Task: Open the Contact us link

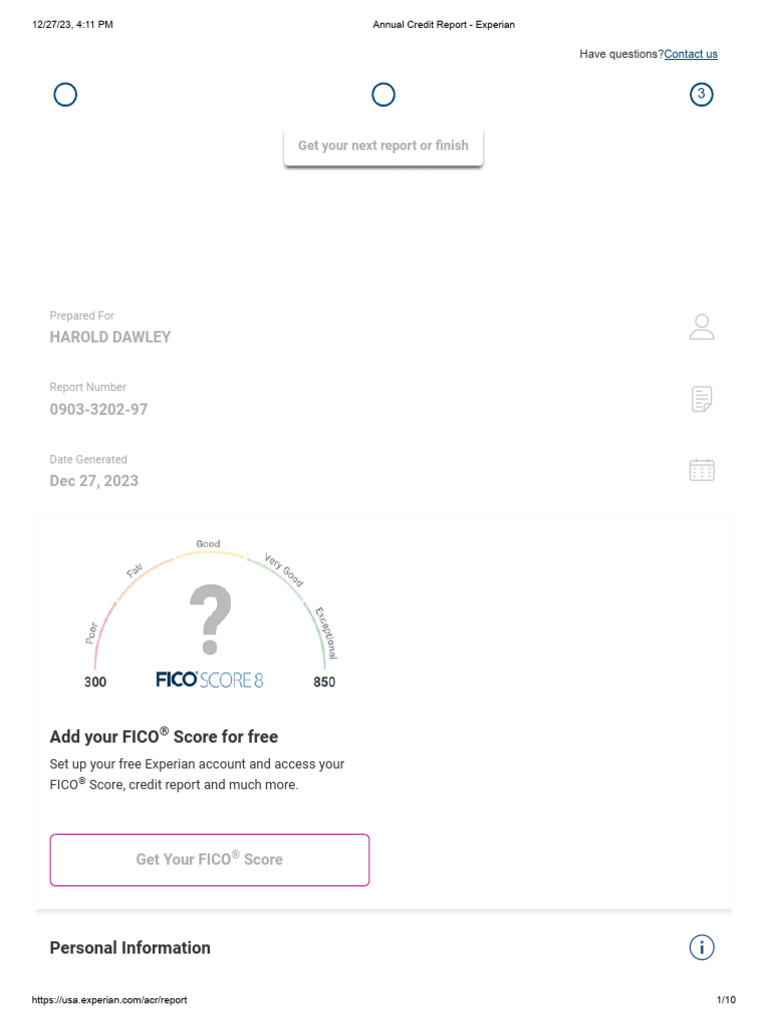Action: point(691,54)
